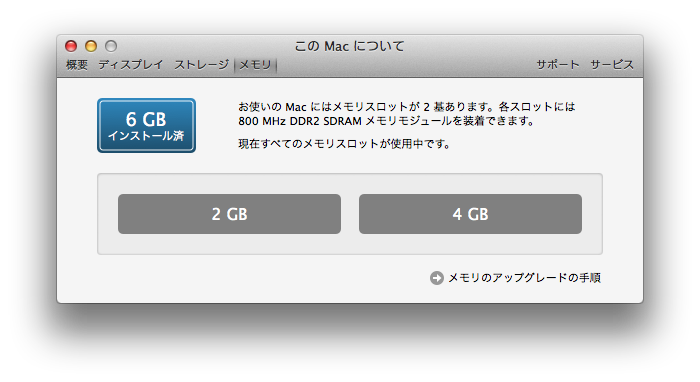Click the blue 6 GB インストール済 badge

(x=146, y=125)
